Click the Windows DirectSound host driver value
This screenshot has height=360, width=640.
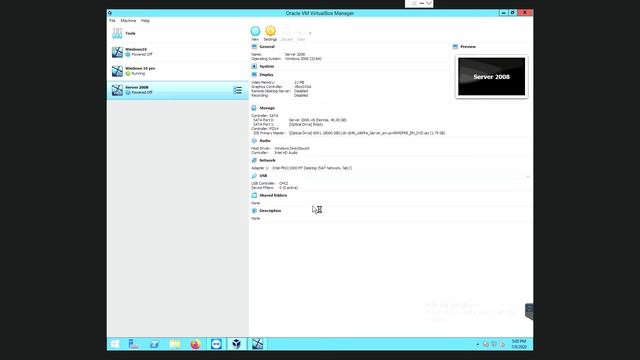pos(291,148)
